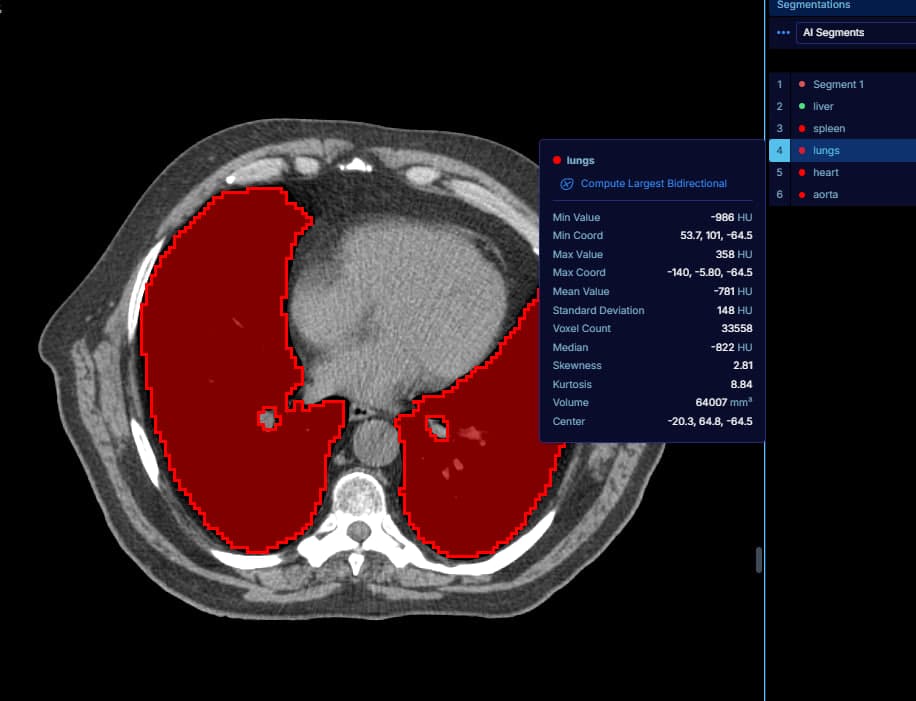The image size is (916, 701).
Task: Click the Volume 64007 mm³ value
Action: coord(724,402)
